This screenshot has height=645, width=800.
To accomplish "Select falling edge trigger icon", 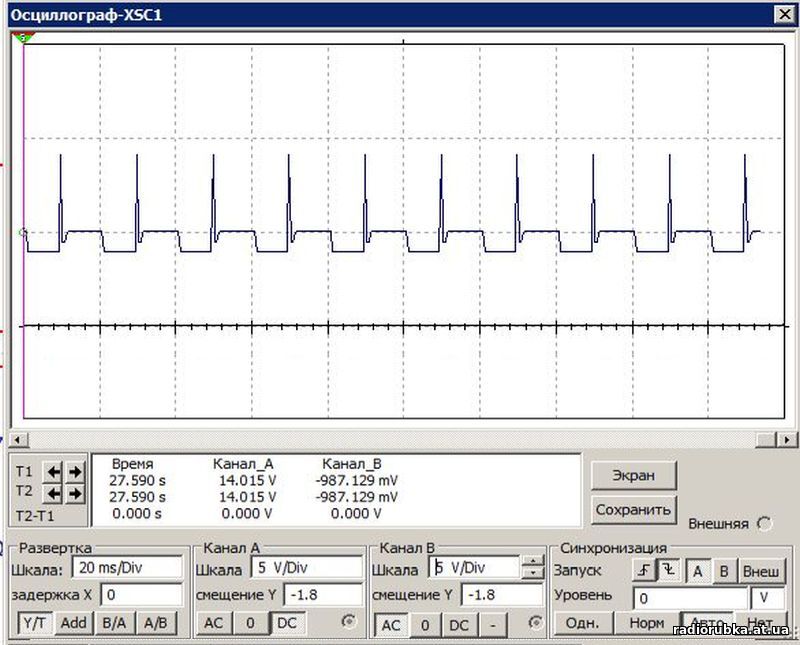I will click(668, 570).
